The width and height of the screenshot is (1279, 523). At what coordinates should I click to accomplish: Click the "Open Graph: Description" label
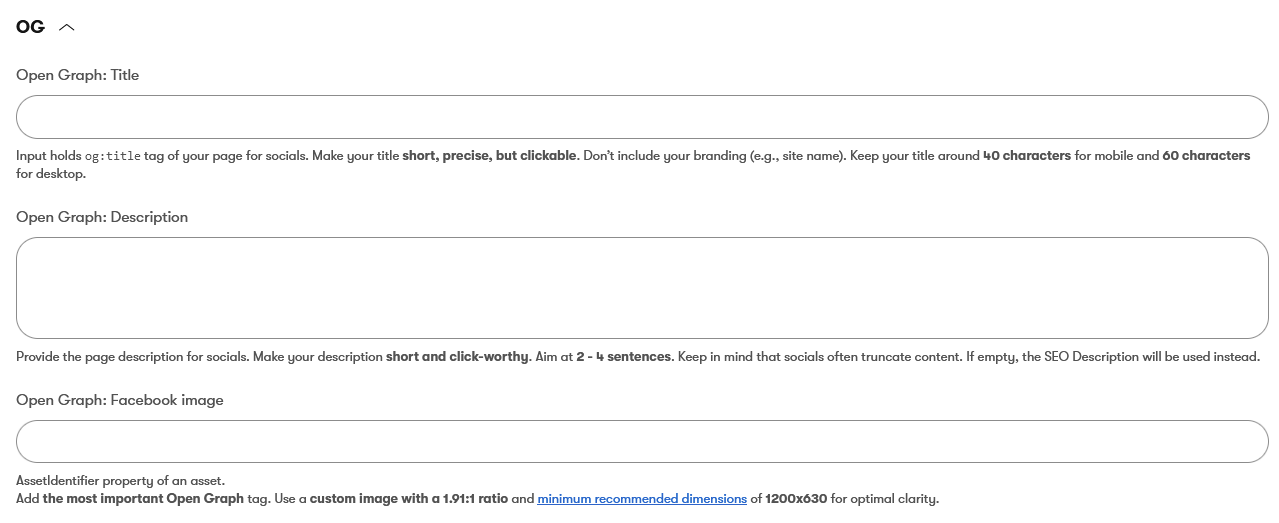pos(102,217)
